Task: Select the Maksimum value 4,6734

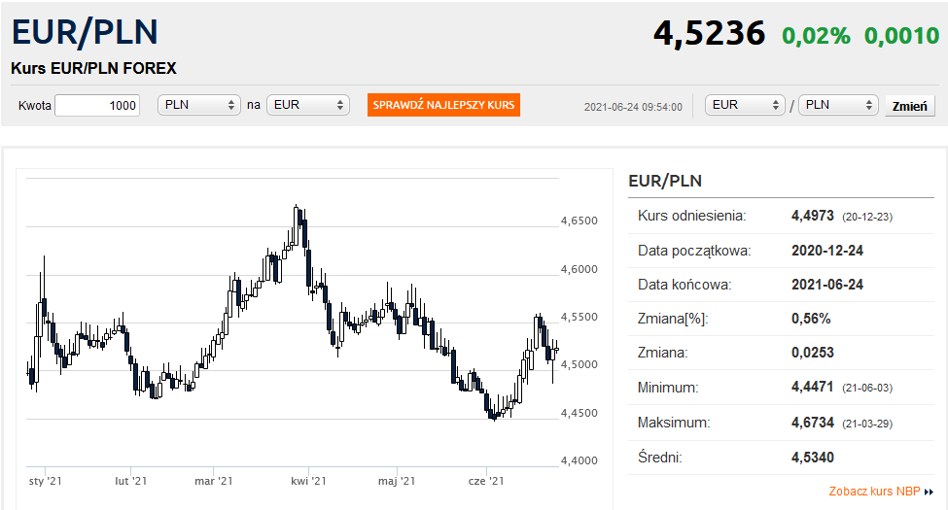Action: click(x=812, y=423)
